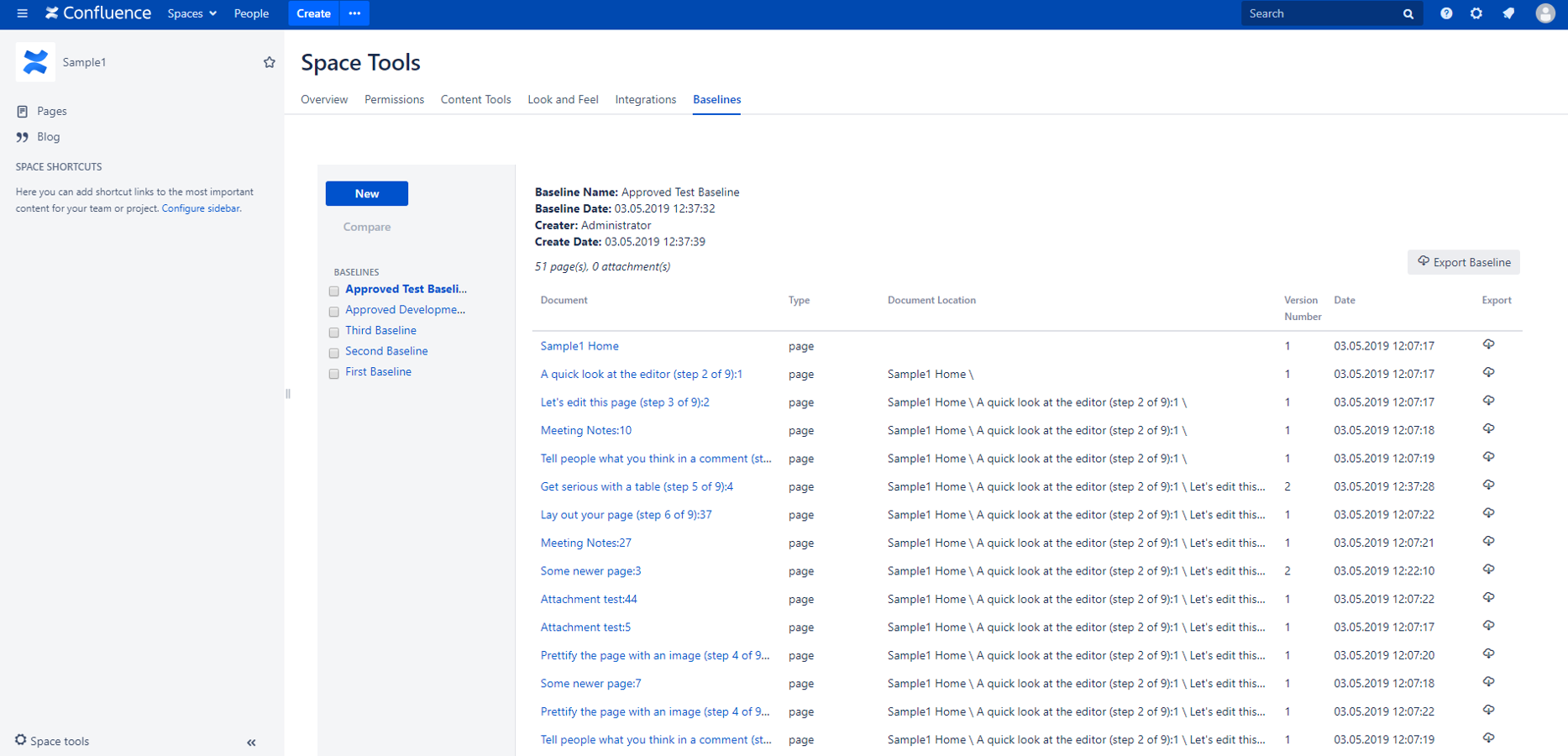The image size is (1568, 756).
Task: Open the user profile avatar
Action: coord(1544,13)
